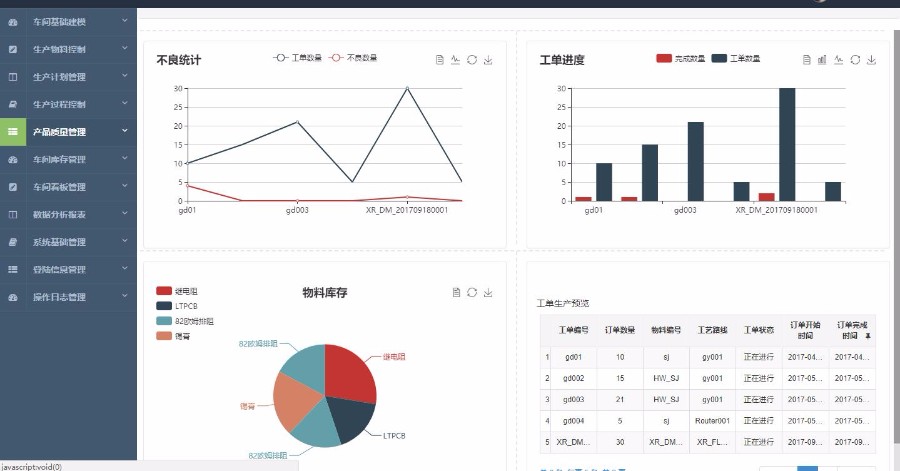Expand the 生产计划管理 sidebar menu
Image resolution: width=900 pixels, height=471 pixels.
point(68,77)
